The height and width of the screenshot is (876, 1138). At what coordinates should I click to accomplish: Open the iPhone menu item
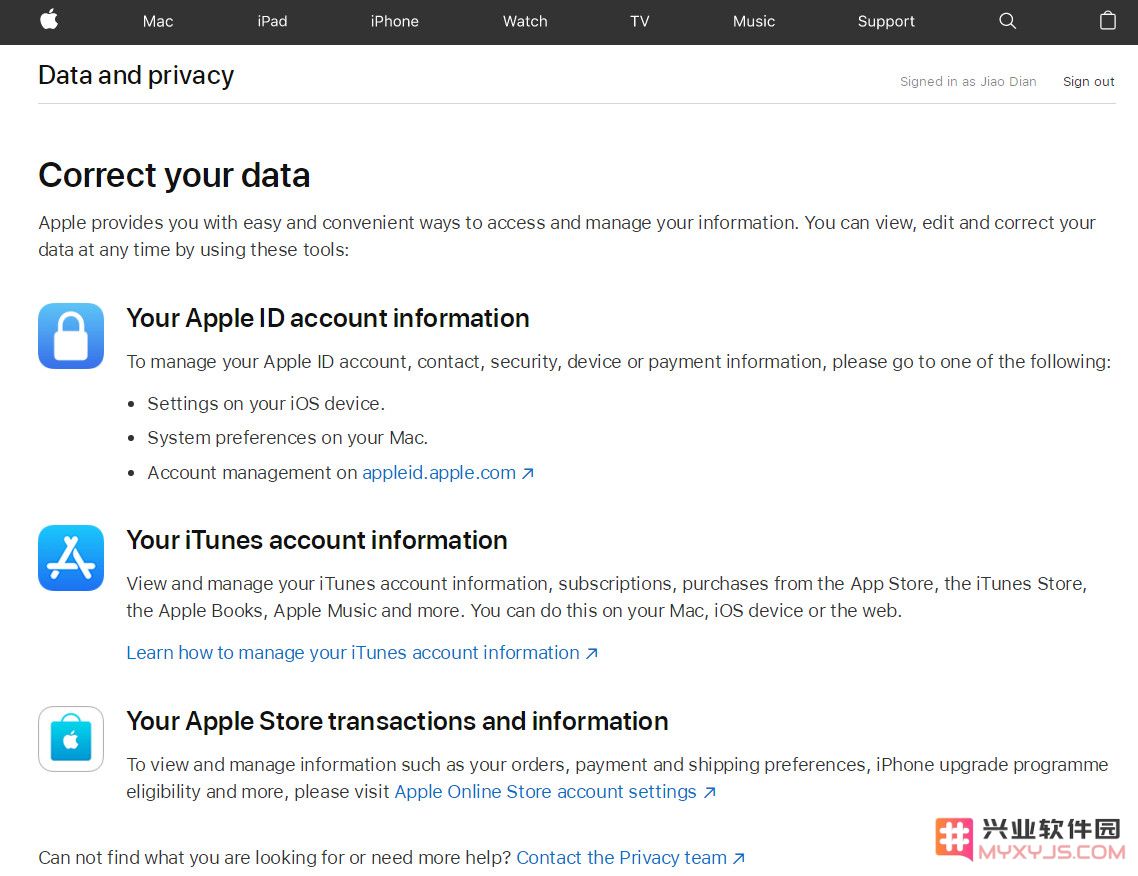(394, 21)
